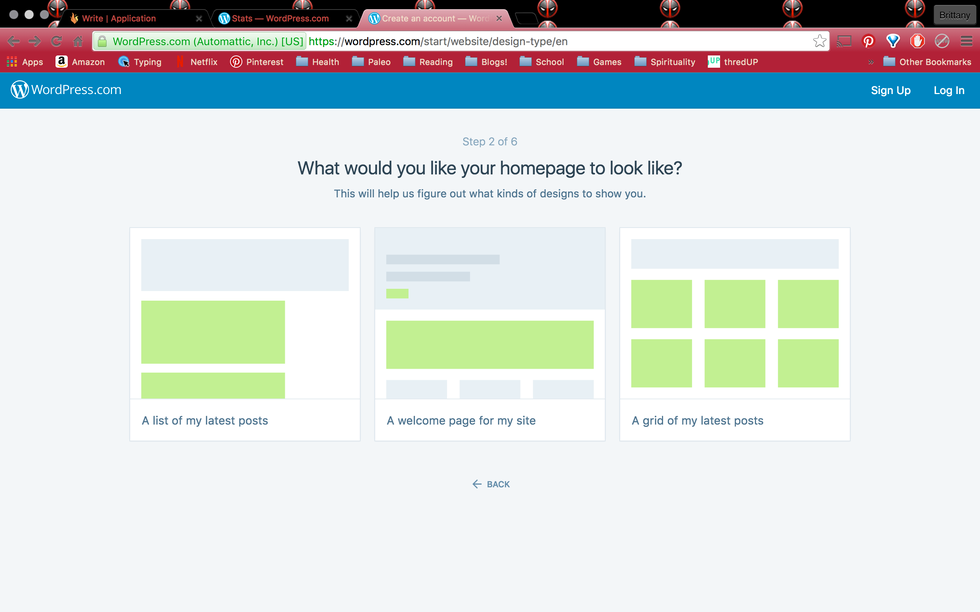Open the Spirituality bookmarks folder
Image resolution: width=980 pixels, height=612 pixels.
point(664,62)
